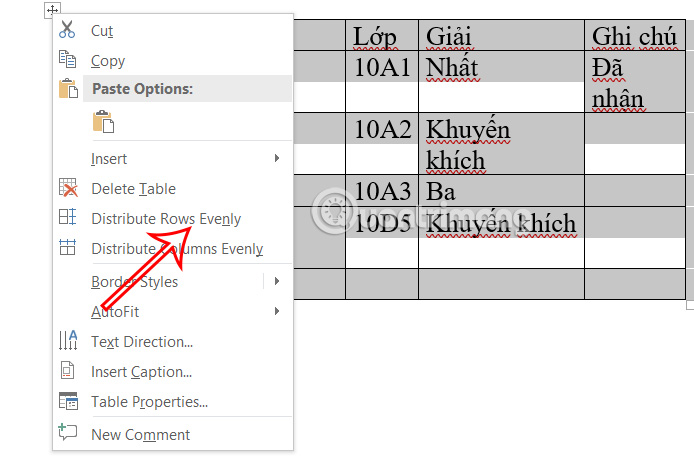The height and width of the screenshot is (456, 694).
Task: Click the Text Direction icon
Action: point(68,340)
